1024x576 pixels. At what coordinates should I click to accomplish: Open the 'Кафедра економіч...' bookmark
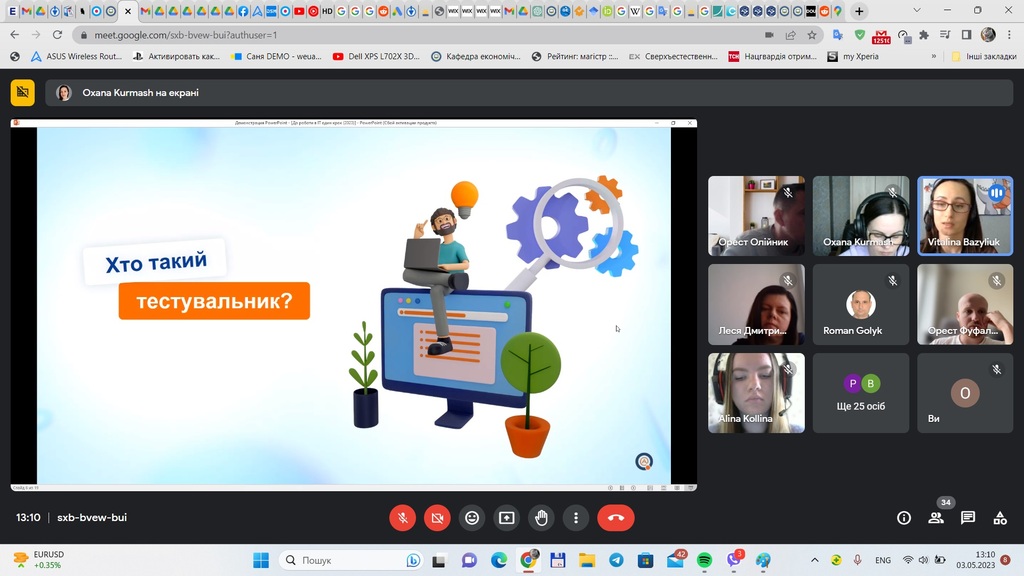tap(476, 57)
